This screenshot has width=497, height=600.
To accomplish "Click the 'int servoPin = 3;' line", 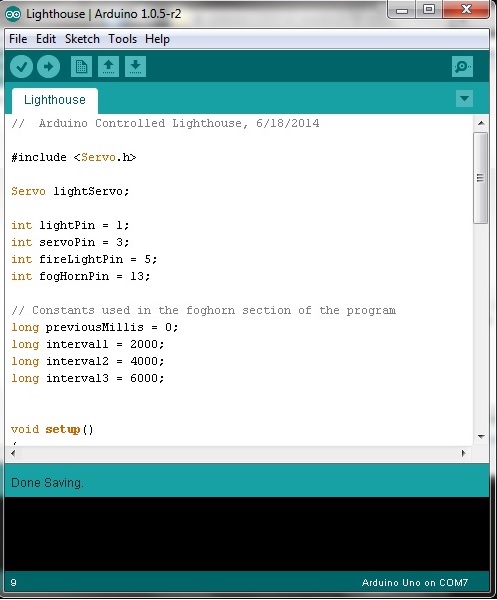I will point(70,242).
